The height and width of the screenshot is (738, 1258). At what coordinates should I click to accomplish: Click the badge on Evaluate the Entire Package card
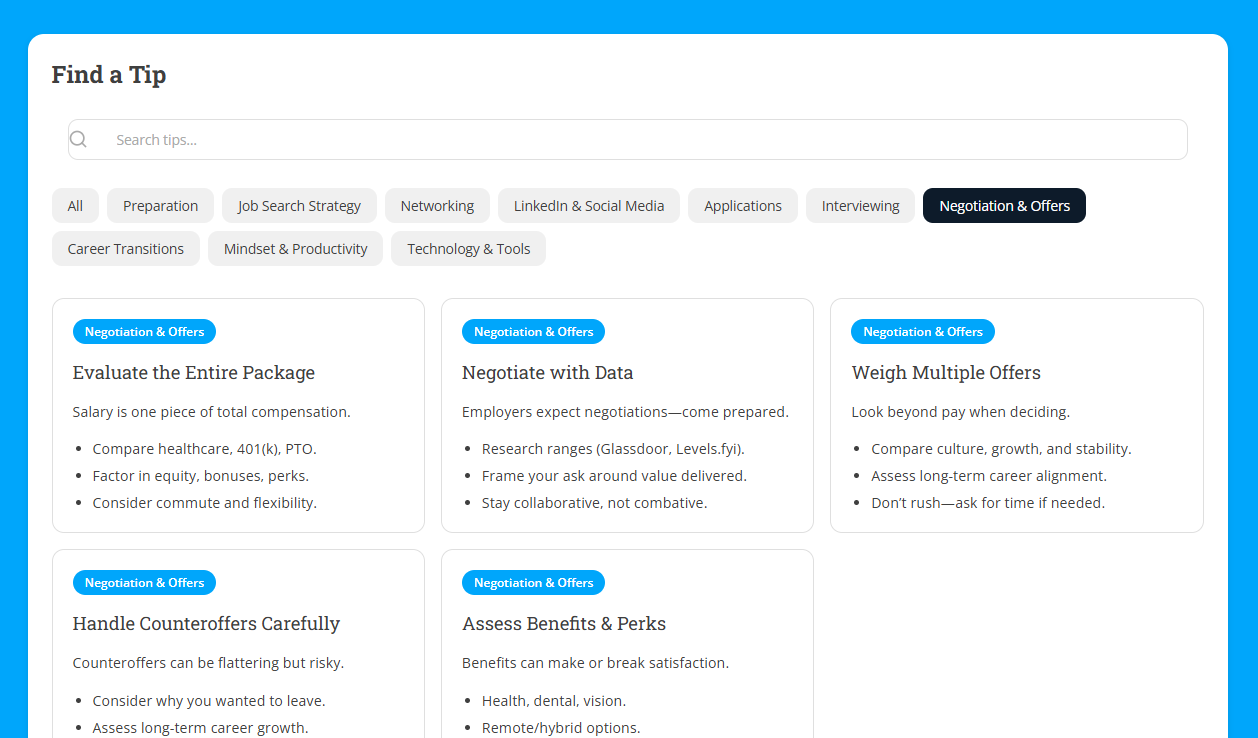[x=143, y=331]
